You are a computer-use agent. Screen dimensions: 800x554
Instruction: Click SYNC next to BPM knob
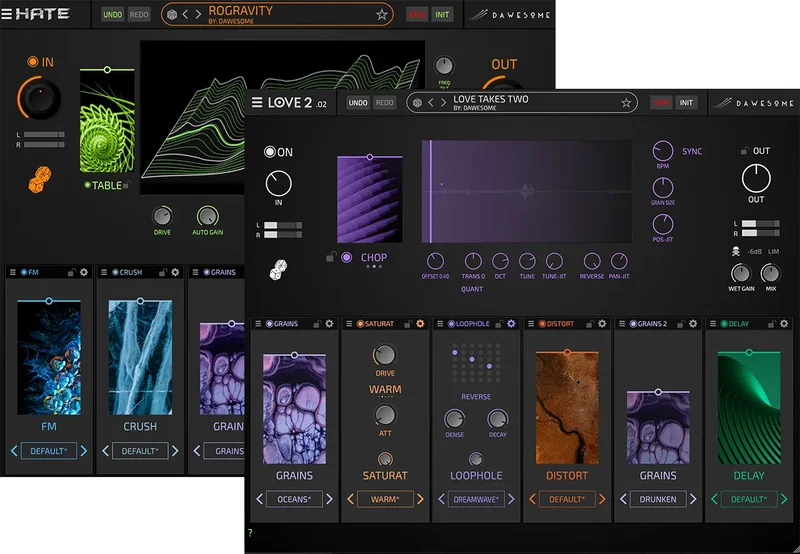click(x=692, y=152)
